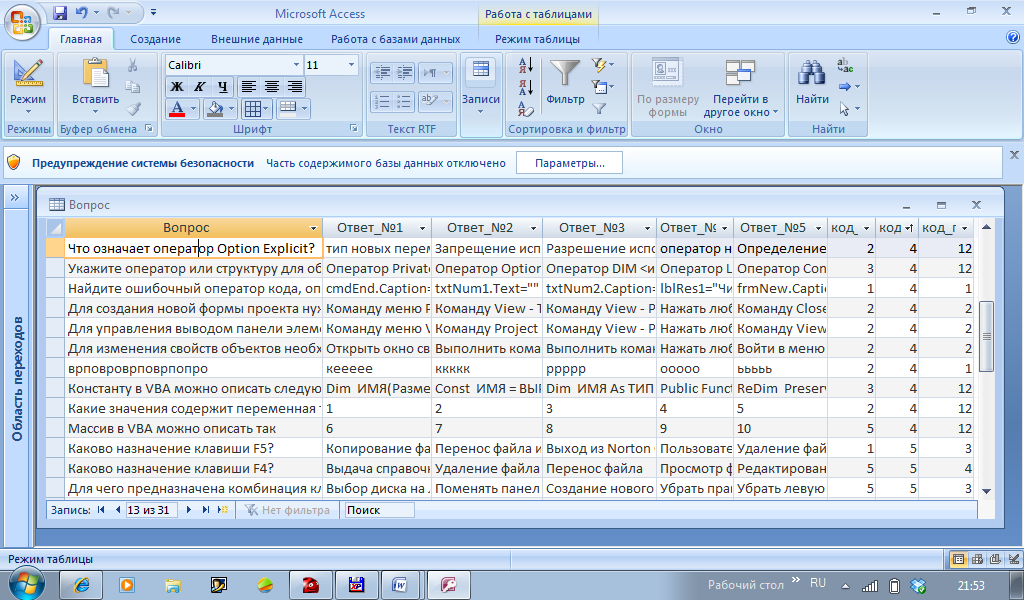Click the Replace ab-ac icon
The image size is (1024, 600).
(845, 65)
